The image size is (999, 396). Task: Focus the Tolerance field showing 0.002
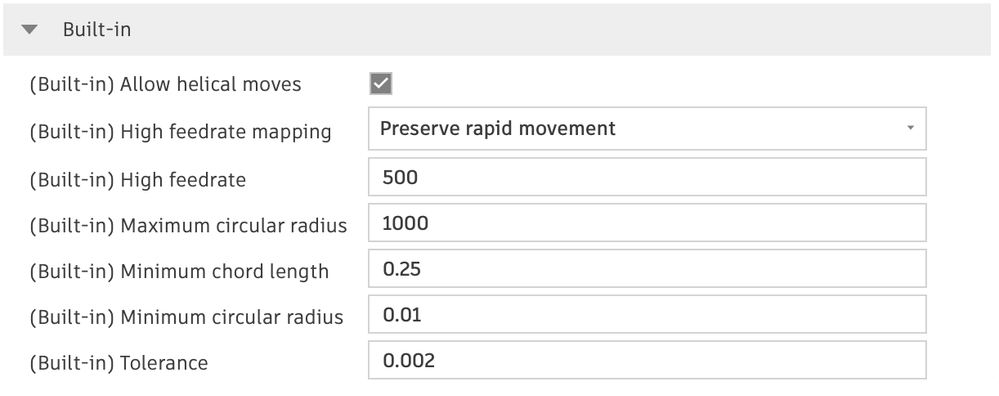click(x=647, y=360)
